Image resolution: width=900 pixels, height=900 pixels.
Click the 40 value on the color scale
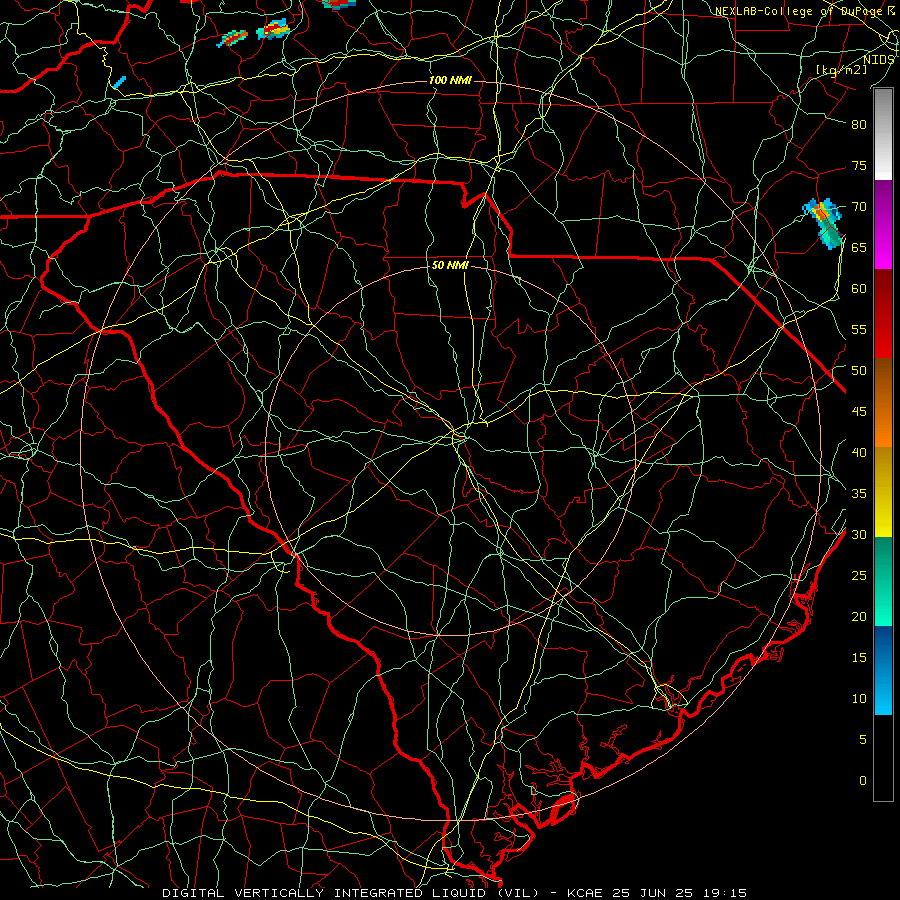pyautogui.click(x=859, y=452)
